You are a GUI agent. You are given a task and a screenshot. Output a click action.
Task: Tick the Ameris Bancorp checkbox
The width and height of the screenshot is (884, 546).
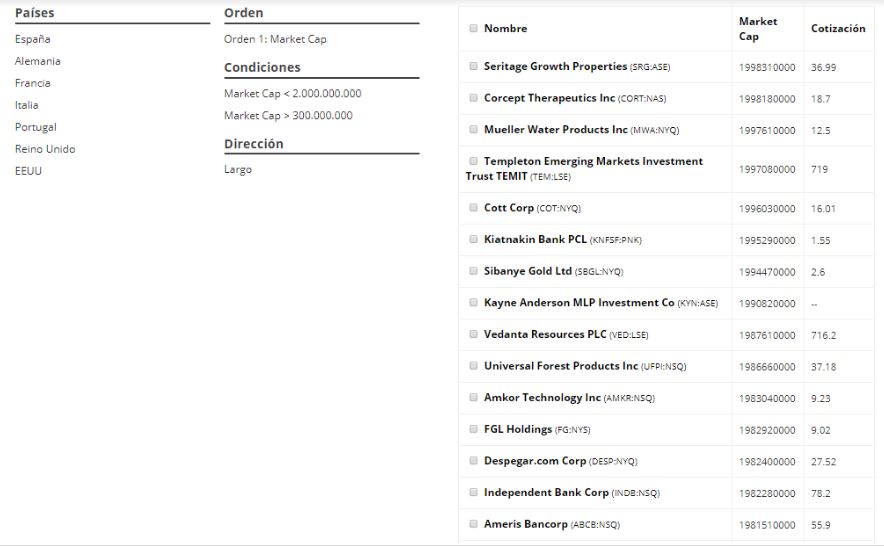[474, 524]
